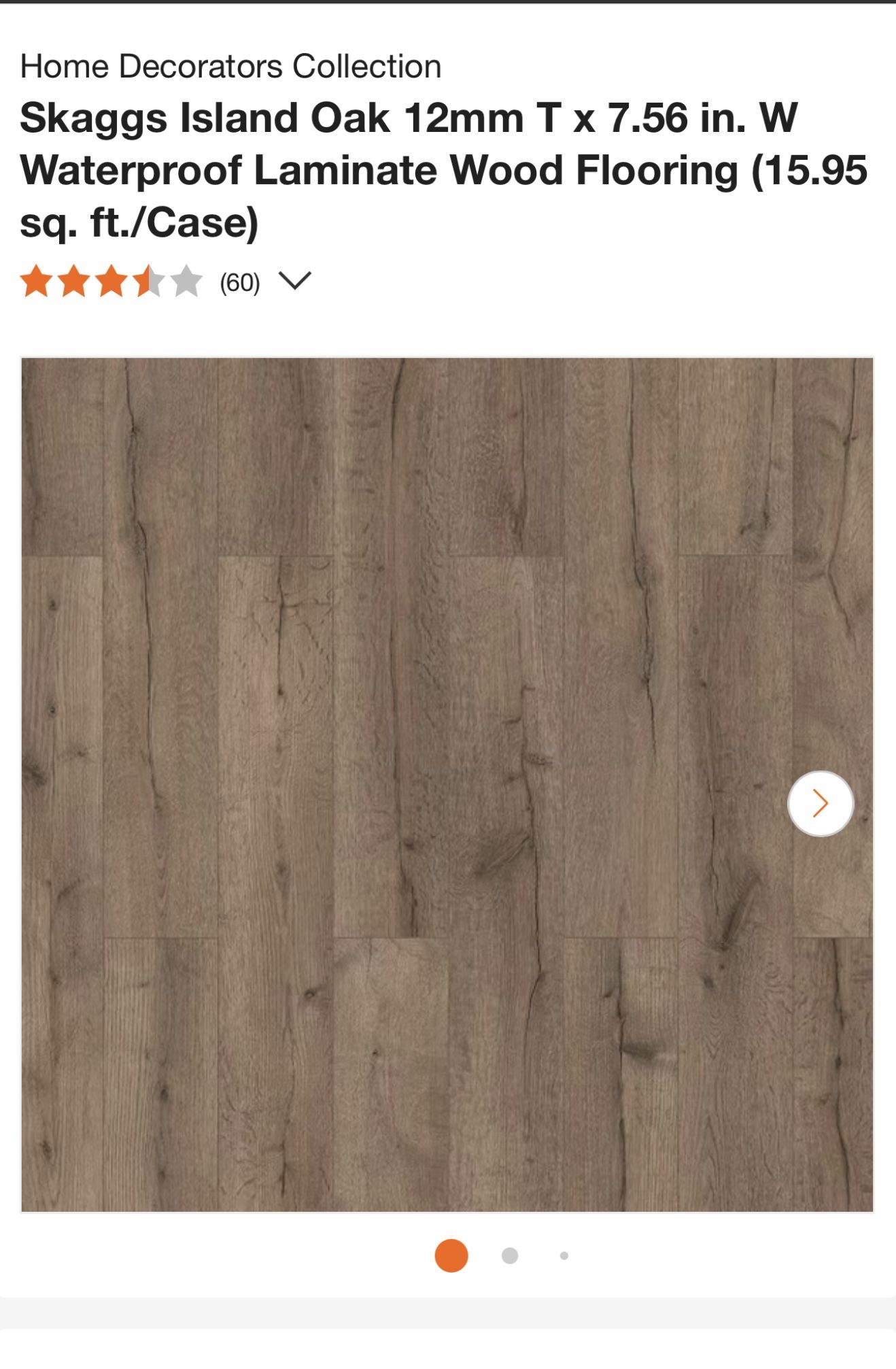
Task: Click the third orange rating star
Action: click(111, 282)
